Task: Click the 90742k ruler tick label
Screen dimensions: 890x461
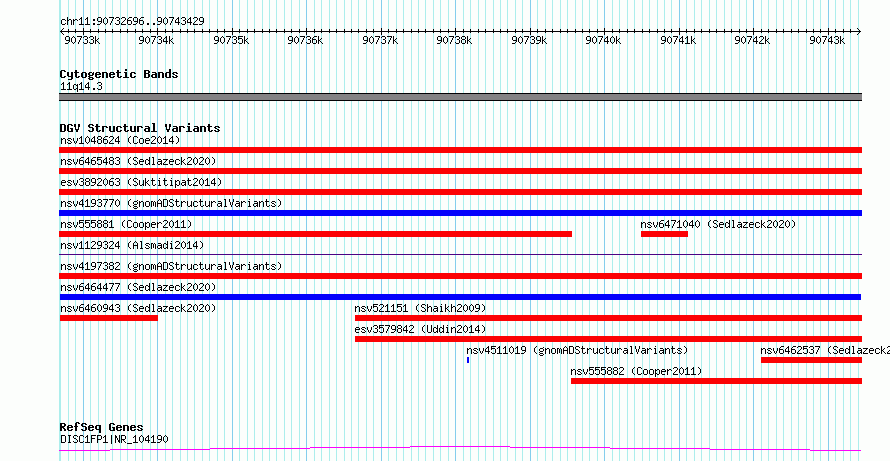Action: [753, 40]
